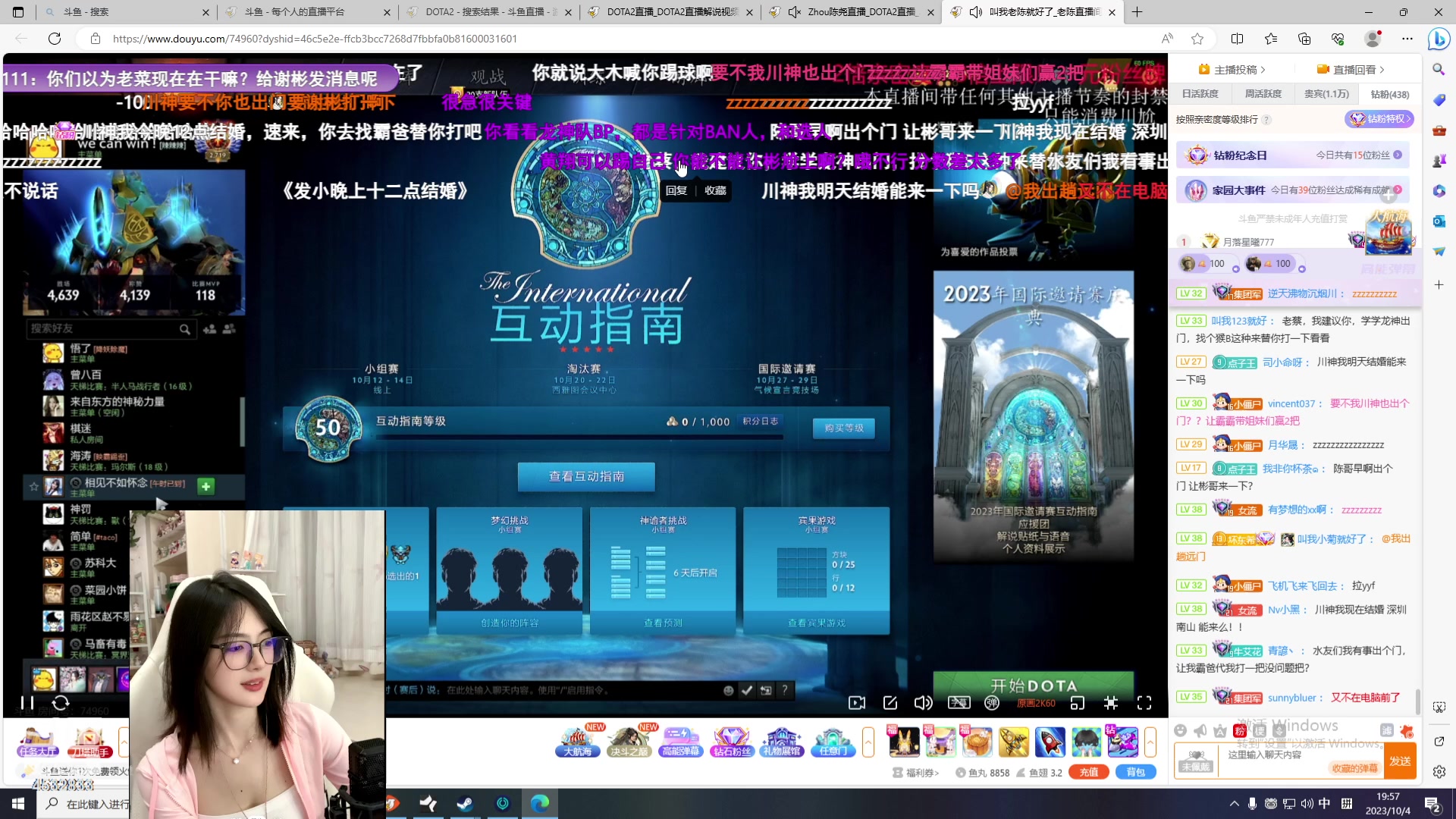Toggle the 滤 chat filter icon
The height and width of the screenshot is (819, 1456).
(1387, 730)
